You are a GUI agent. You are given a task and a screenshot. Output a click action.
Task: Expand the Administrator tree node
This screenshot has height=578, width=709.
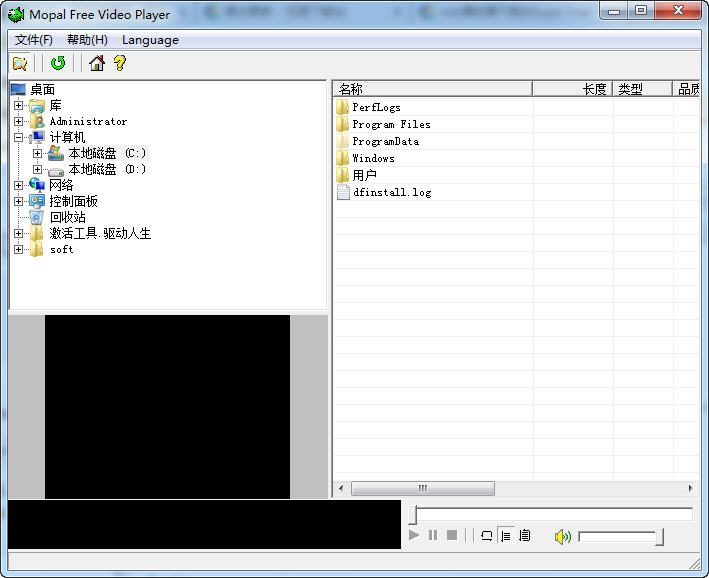coord(18,121)
